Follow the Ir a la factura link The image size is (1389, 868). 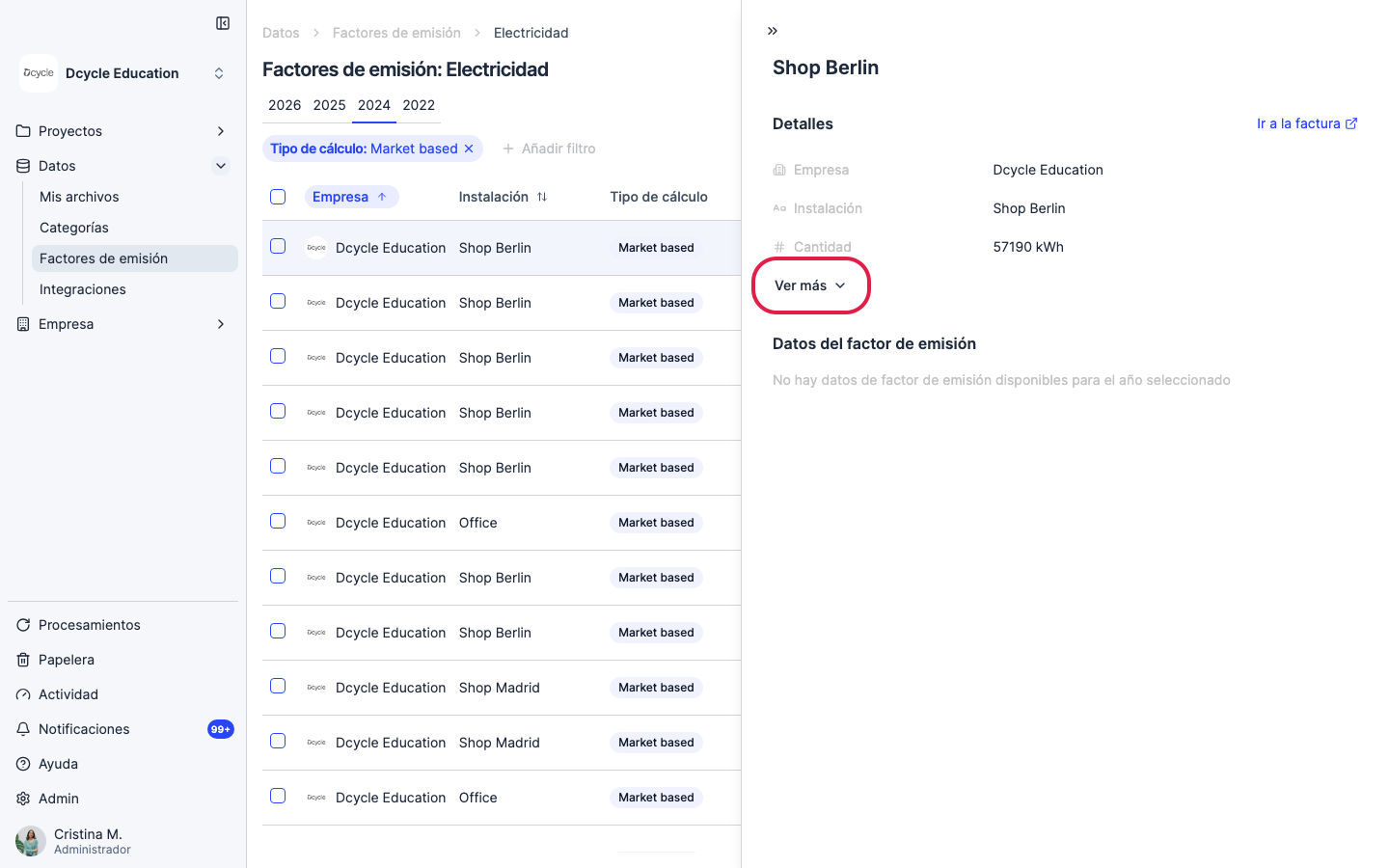[1307, 123]
